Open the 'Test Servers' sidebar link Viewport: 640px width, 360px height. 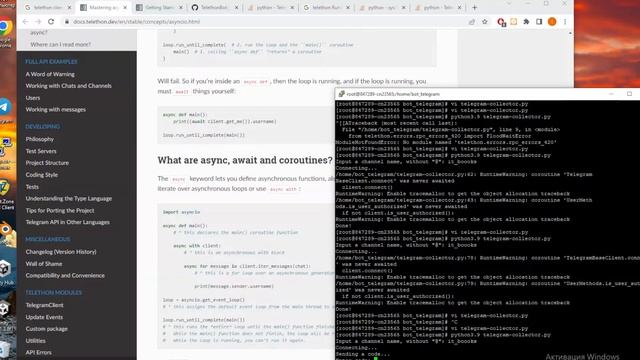tap(41, 151)
